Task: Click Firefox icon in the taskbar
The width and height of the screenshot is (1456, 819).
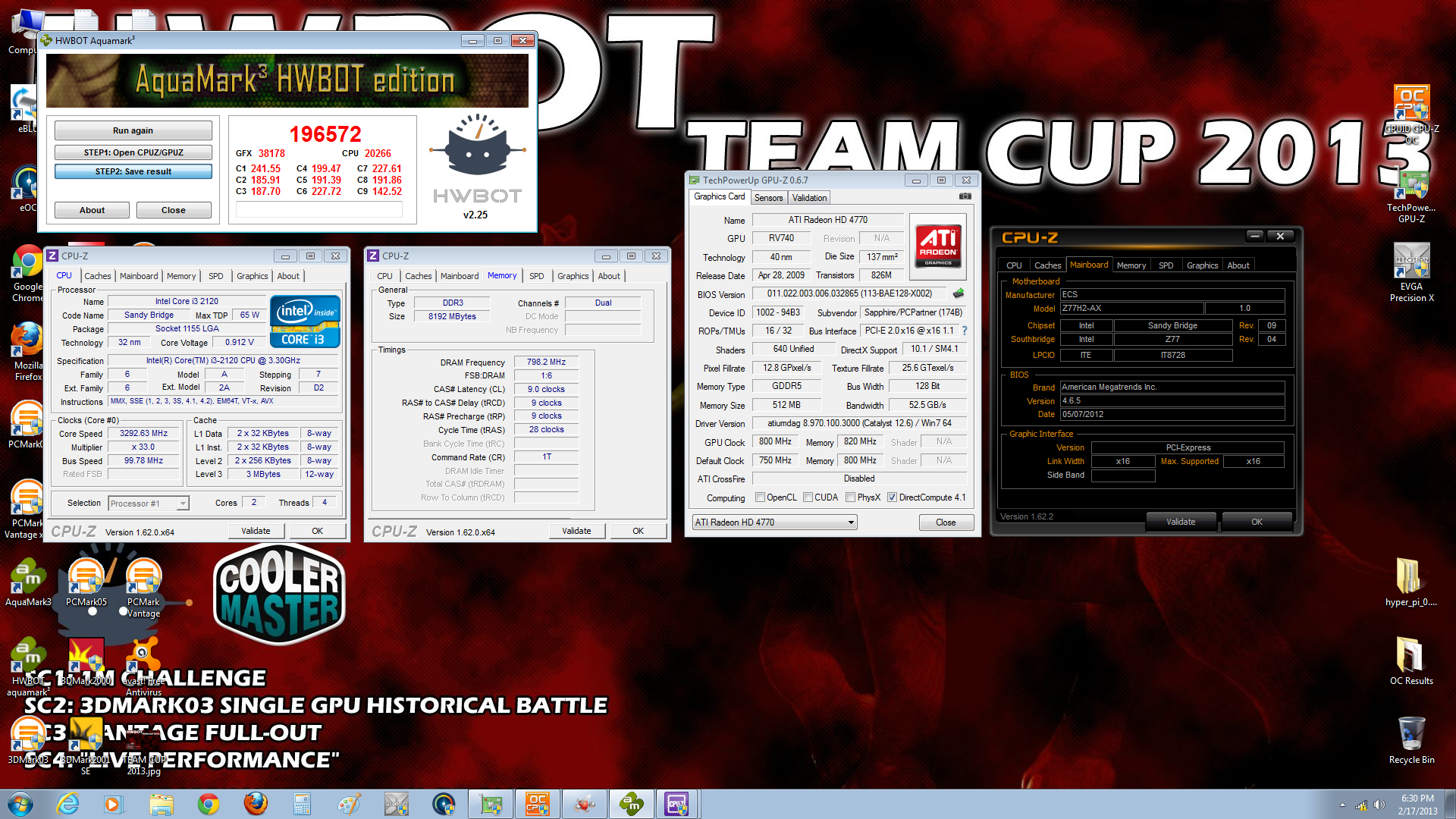Action: (x=256, y=804)
